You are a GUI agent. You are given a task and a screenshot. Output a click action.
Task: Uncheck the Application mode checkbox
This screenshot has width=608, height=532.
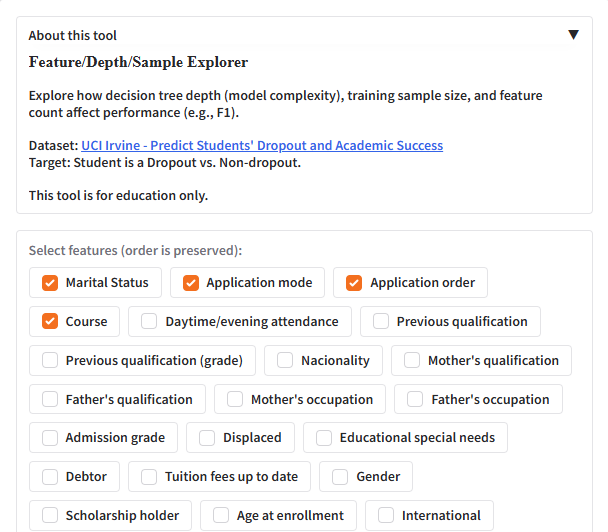[x=191, y=283]
